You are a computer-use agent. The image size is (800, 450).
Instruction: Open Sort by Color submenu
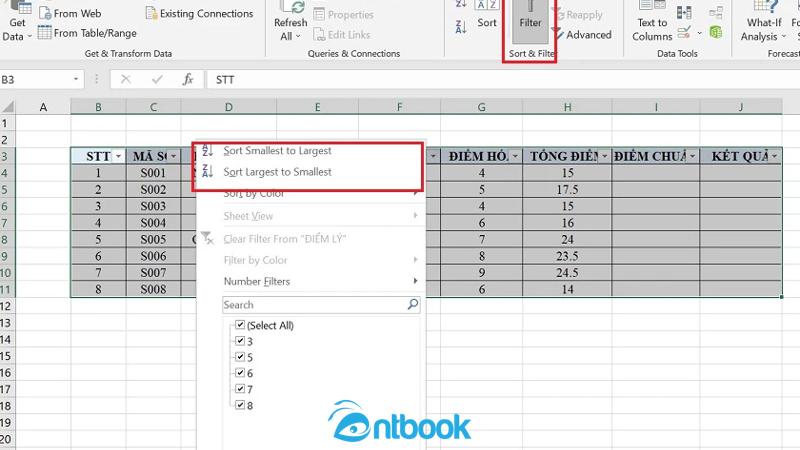coord(310,193)
